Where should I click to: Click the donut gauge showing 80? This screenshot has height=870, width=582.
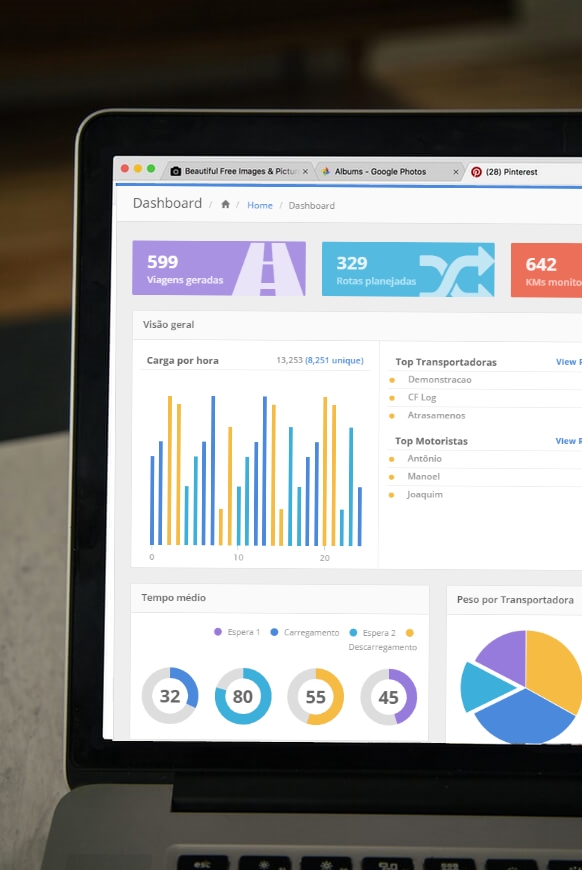click(243, 696)
